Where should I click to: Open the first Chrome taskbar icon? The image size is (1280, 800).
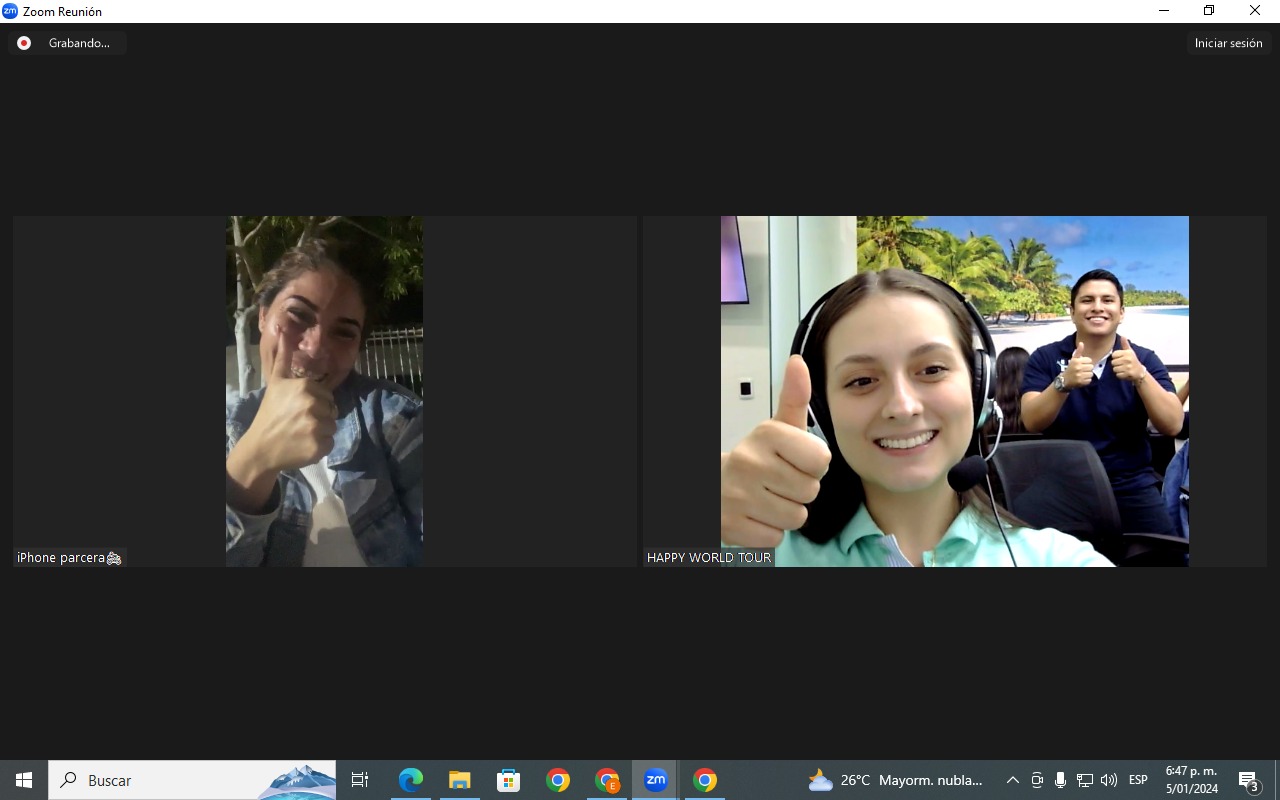pos(558,780)
